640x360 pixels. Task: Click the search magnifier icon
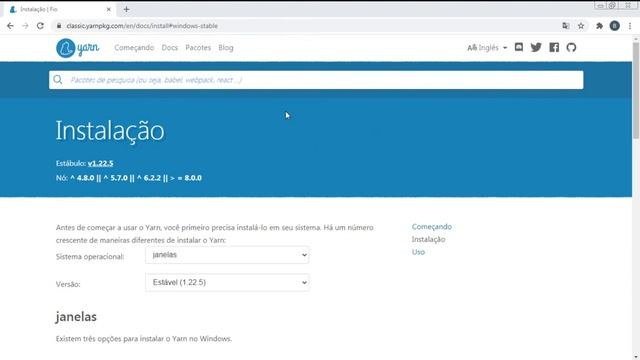58,80
